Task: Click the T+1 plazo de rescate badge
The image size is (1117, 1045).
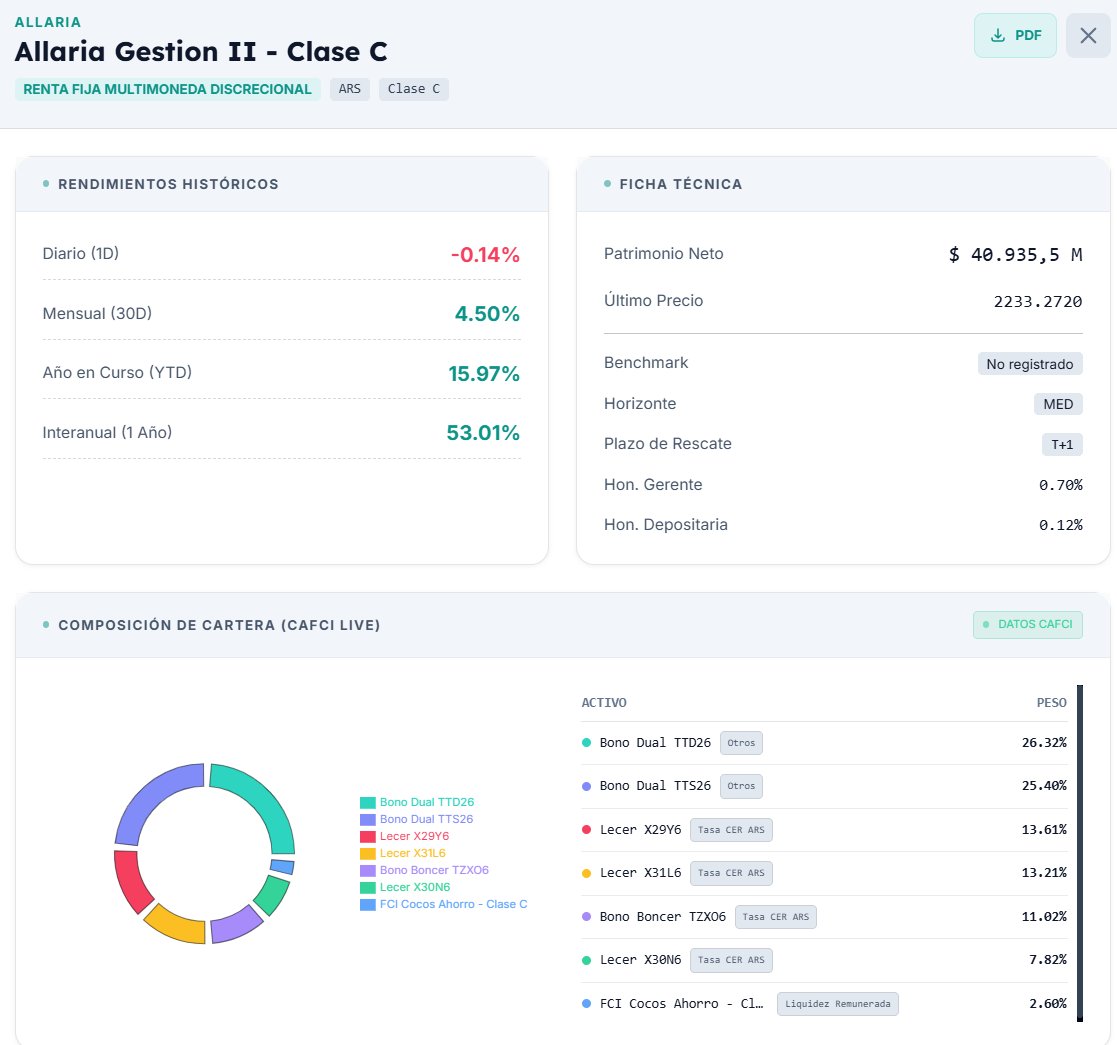Action: pyautogui.click(x=1062, y=445)
